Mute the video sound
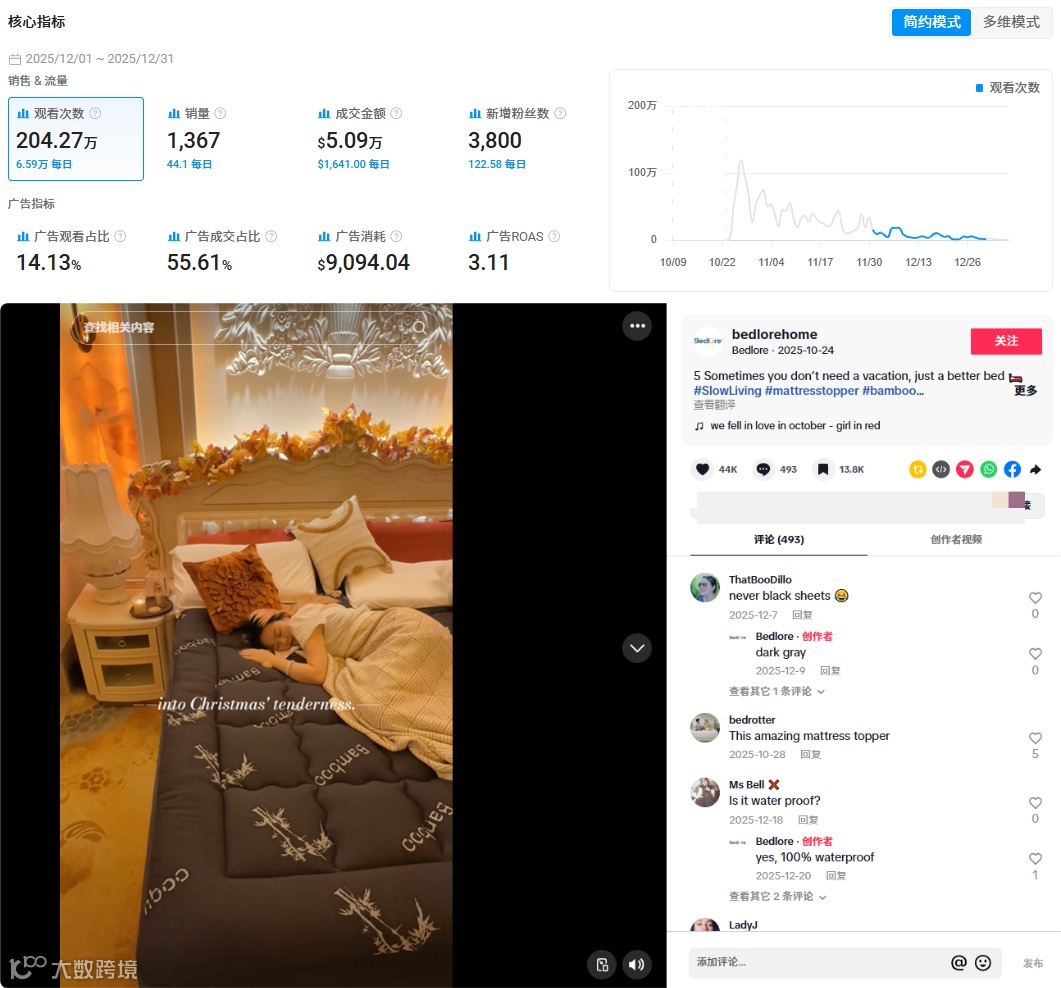Image resolution: width=1061 pixels, height=988 pixels. [636, 964]
